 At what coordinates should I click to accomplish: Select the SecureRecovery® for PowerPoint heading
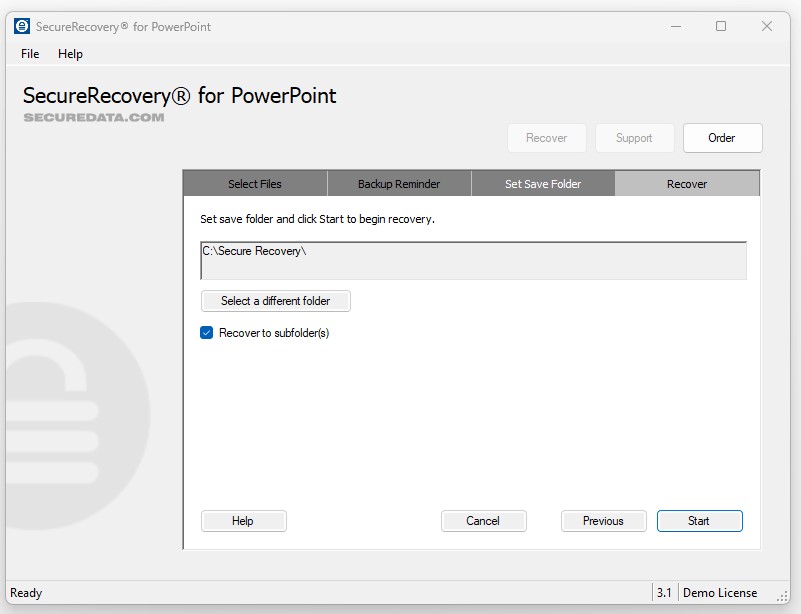pyautogui.click(x=178, y=95)
